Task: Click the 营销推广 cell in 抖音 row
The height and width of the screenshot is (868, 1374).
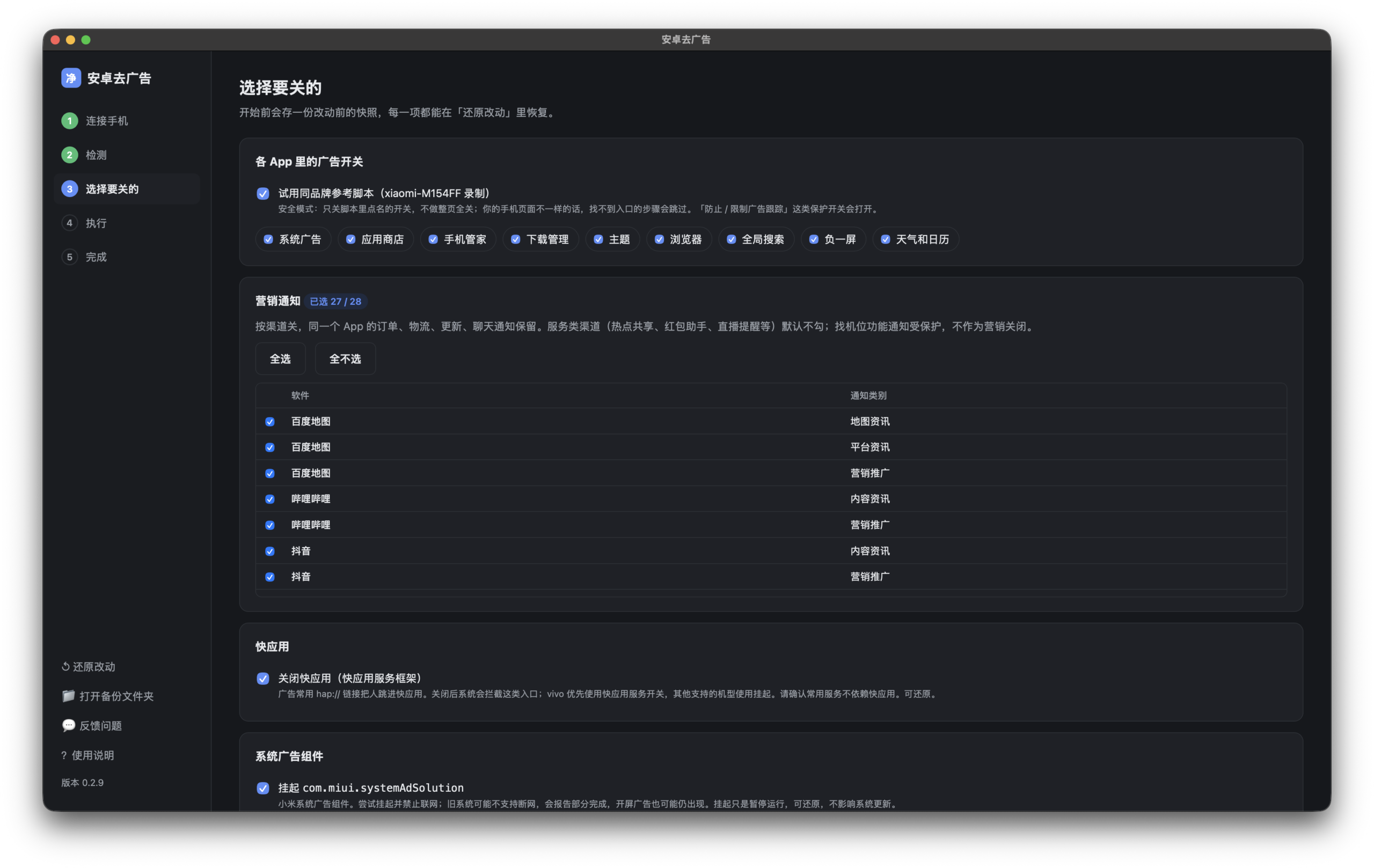Action: pos(869,577)
